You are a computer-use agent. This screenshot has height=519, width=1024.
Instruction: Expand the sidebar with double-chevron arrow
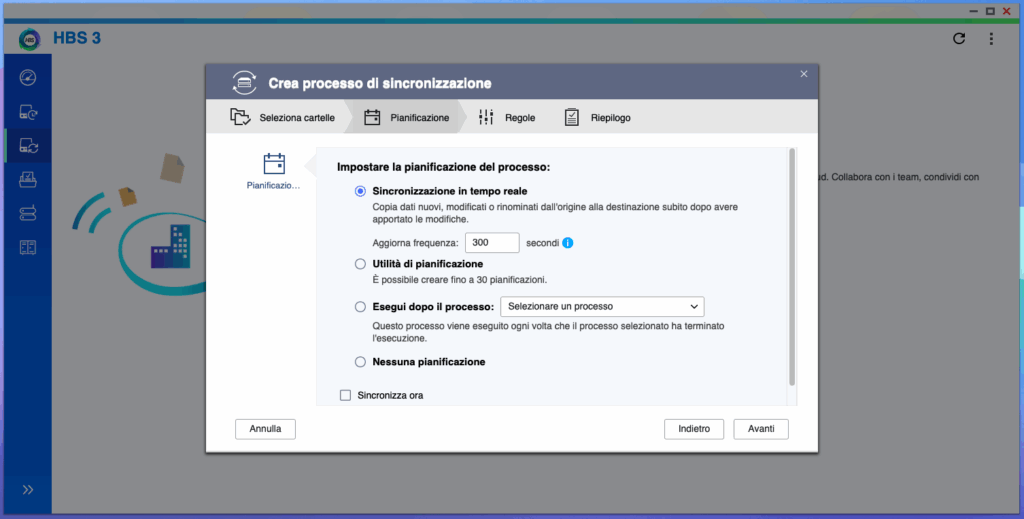28,489
